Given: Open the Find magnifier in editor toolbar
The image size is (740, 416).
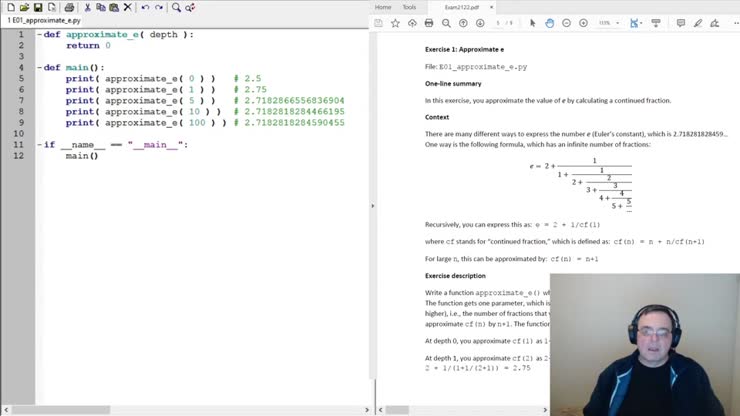Looking at the screenshot, I should 176,7.
